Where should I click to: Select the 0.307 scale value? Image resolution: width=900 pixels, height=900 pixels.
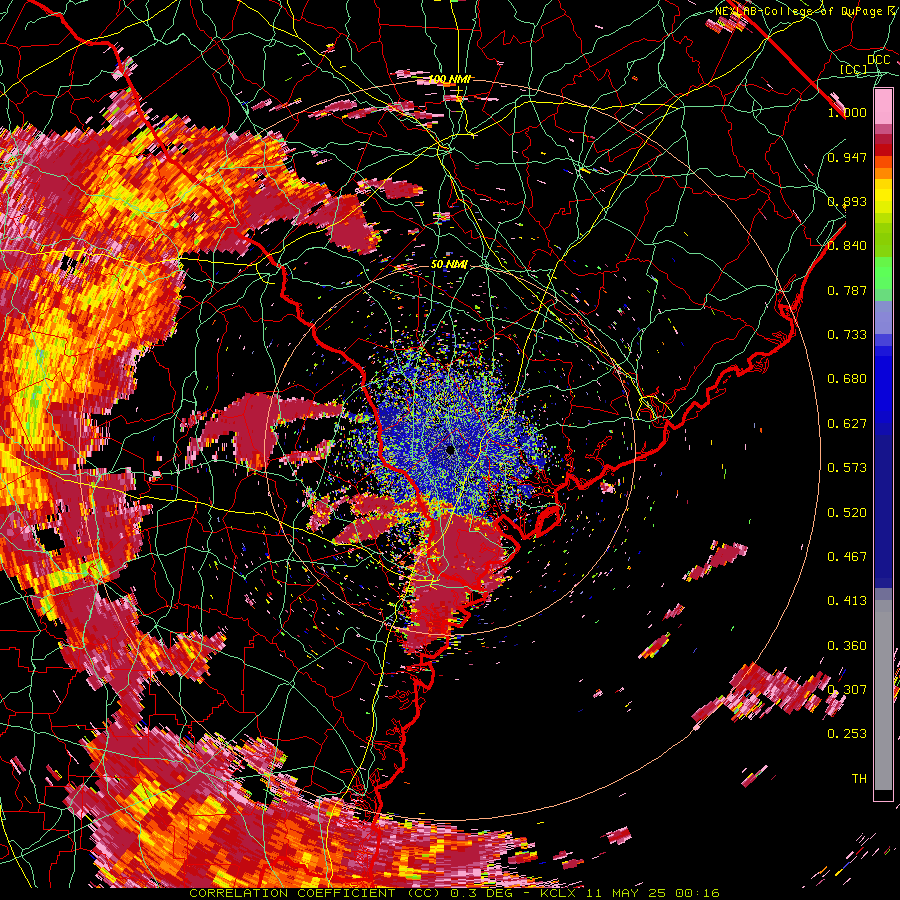[x=847, y=689]
